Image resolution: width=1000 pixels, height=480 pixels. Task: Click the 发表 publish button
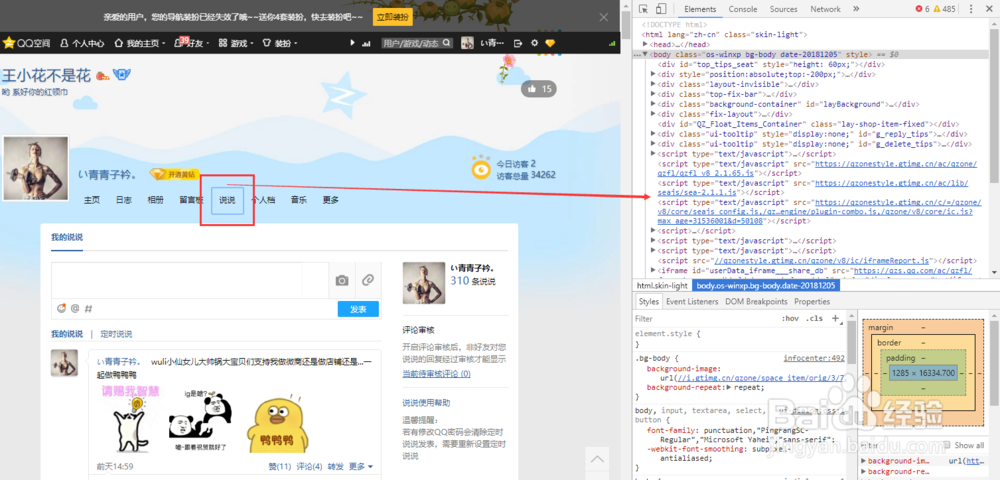tap(358, 309)
